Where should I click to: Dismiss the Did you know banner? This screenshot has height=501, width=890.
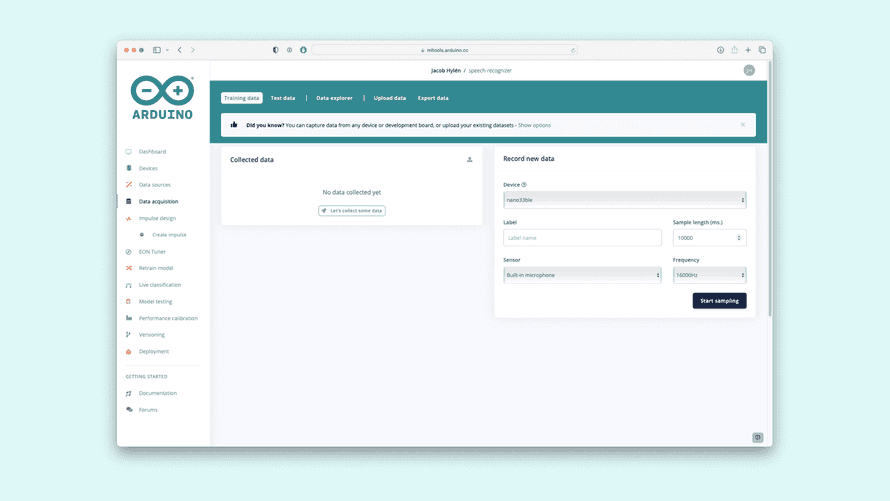742,125
